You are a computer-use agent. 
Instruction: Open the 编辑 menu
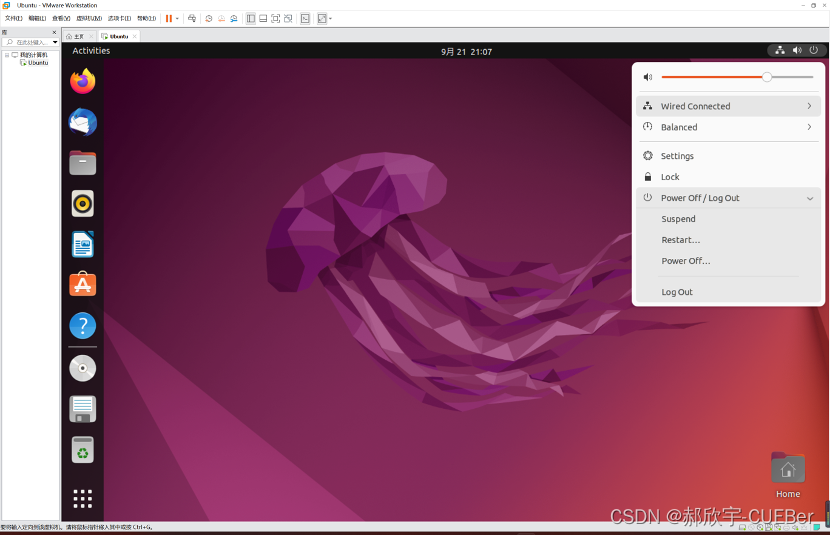37,19
